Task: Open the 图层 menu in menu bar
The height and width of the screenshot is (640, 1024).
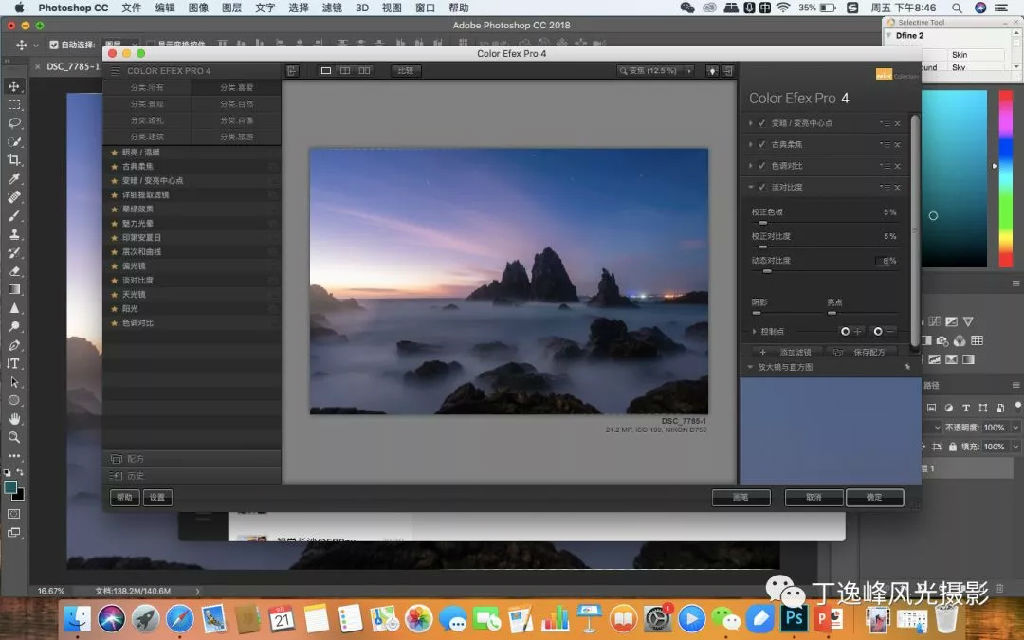Action: 231,7
